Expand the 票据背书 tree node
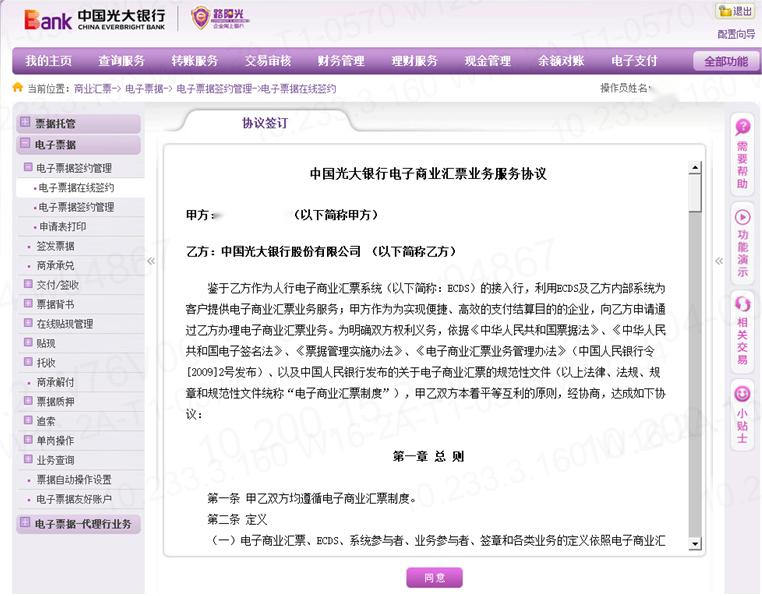The image size is (762, 596). 28,303
